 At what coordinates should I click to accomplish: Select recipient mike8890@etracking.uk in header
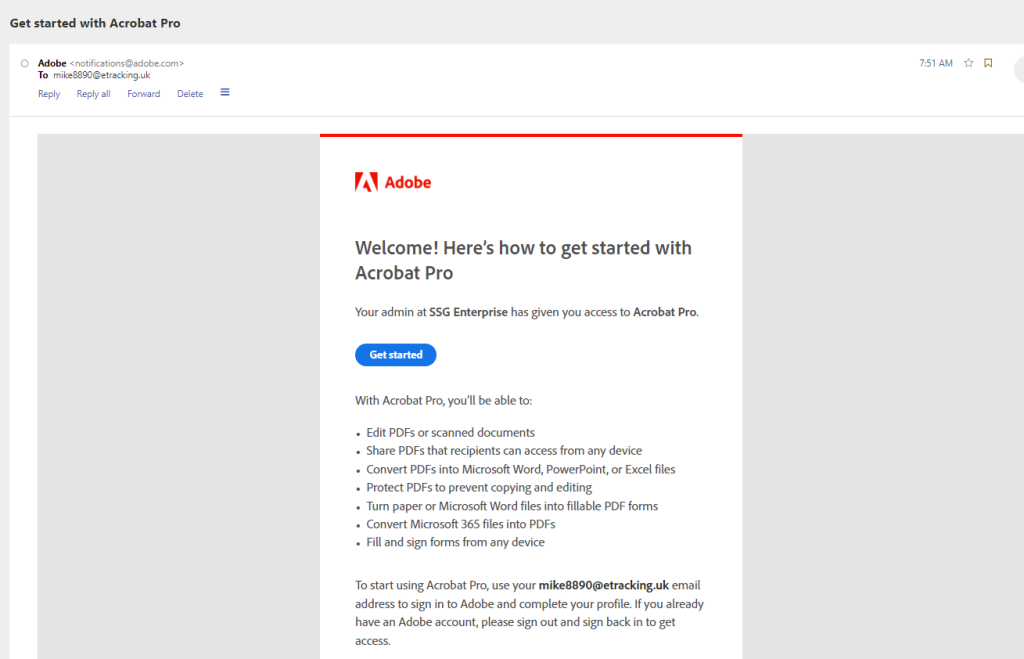102,75
